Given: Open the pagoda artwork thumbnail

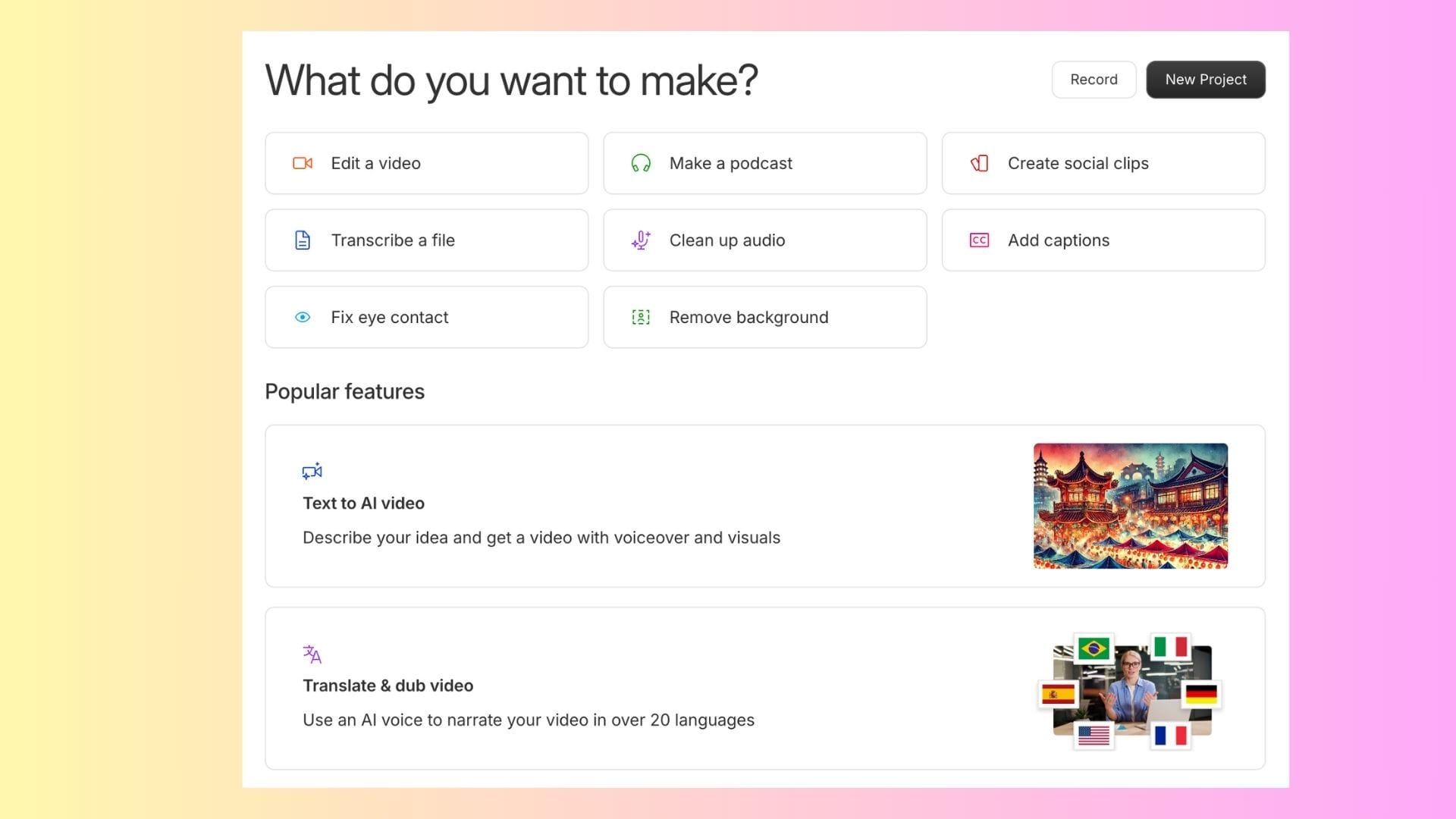Looking at the screenshot, I should click(x=1130, y=506).
